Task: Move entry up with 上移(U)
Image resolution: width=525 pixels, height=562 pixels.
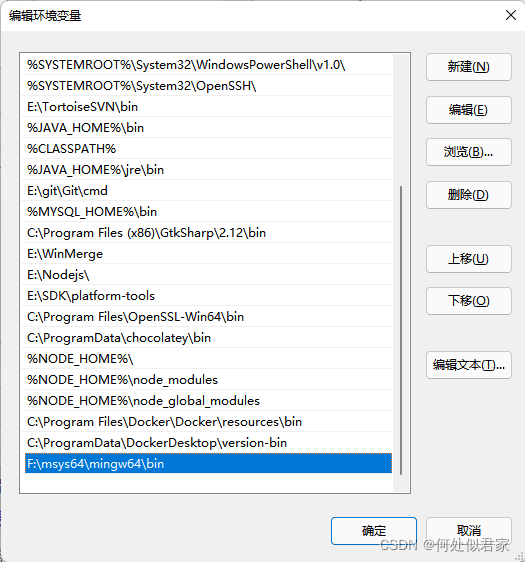Action: (468, 259)
